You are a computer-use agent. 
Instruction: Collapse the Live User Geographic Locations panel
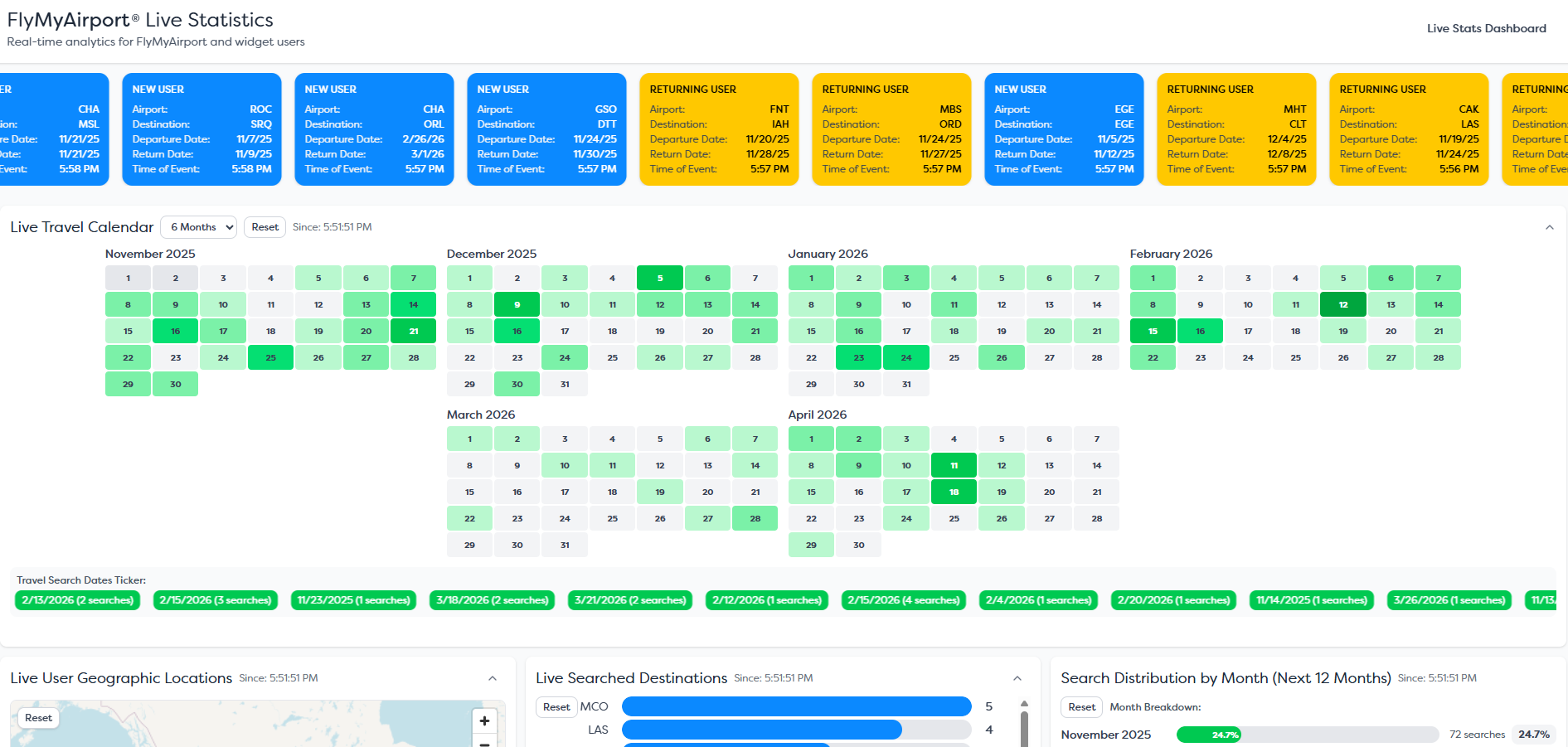click(493, 679)
